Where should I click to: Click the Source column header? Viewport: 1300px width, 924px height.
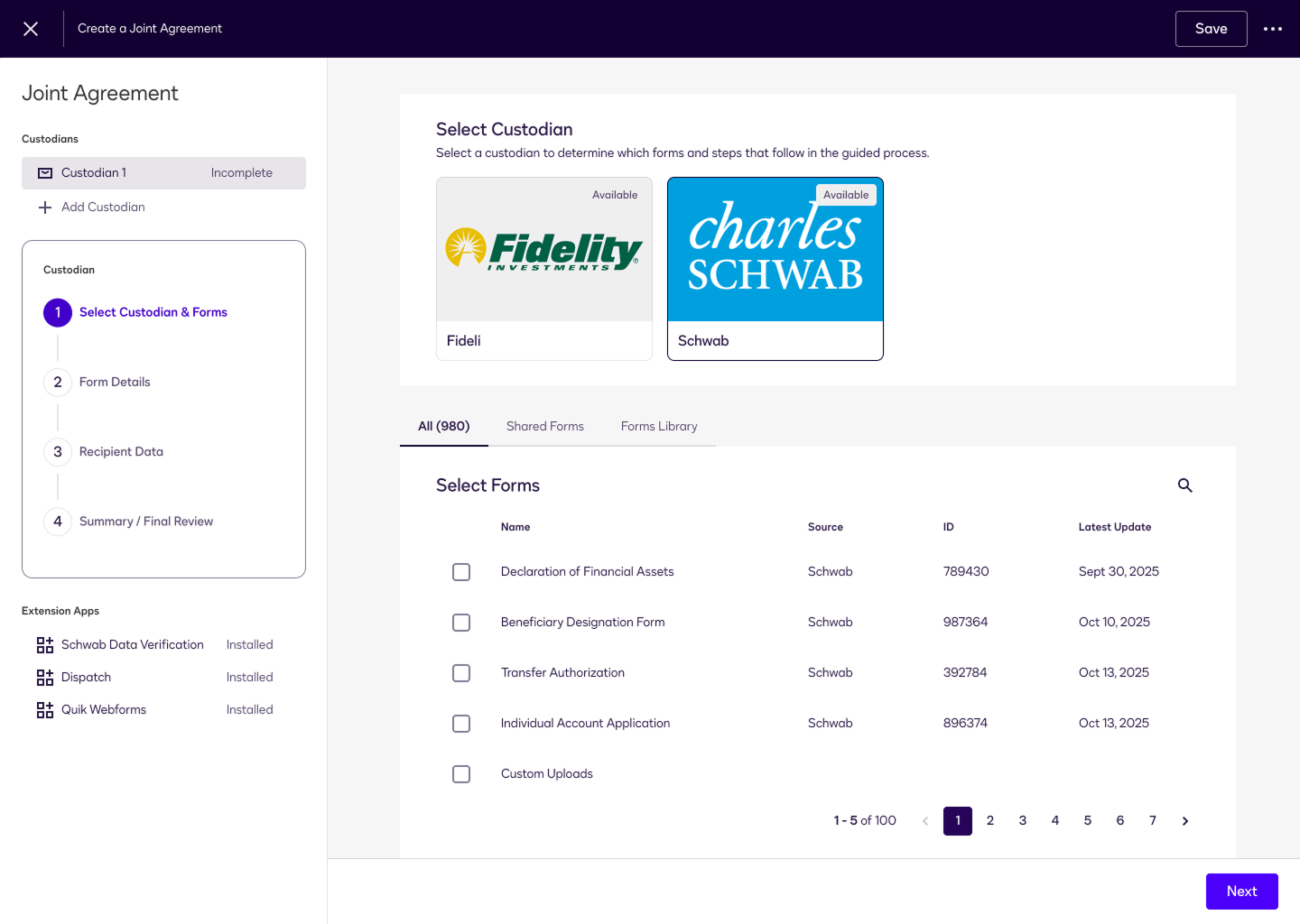tap(825, 527)
